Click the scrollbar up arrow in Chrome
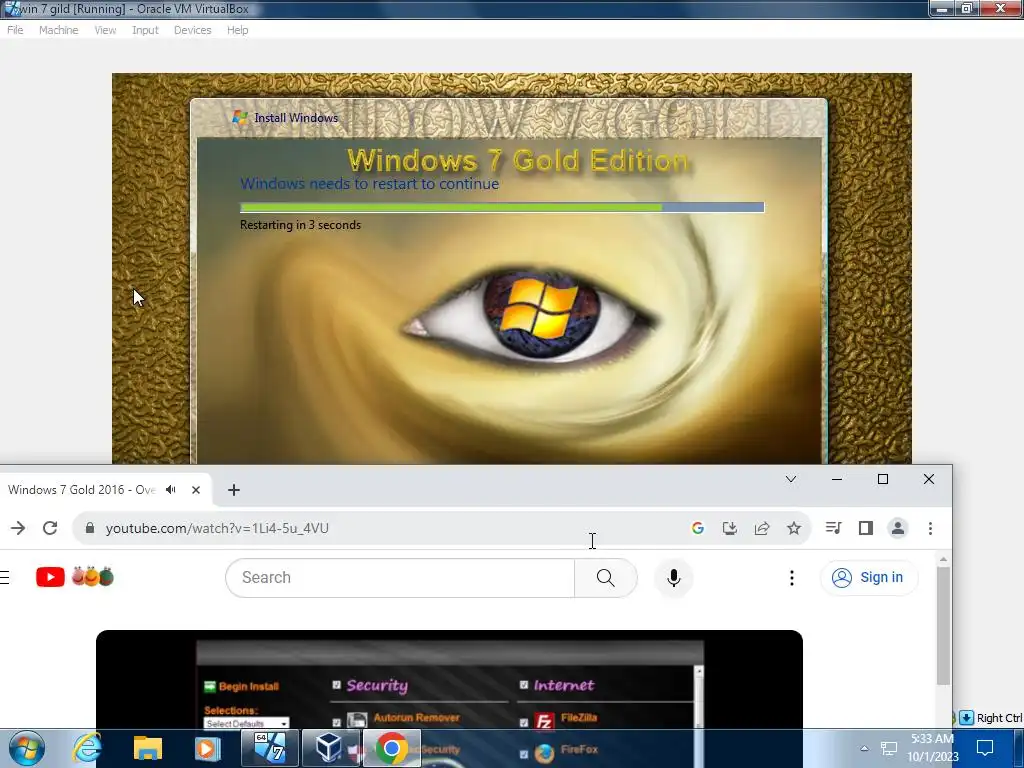1024x768 pixels. coord(943,560)
